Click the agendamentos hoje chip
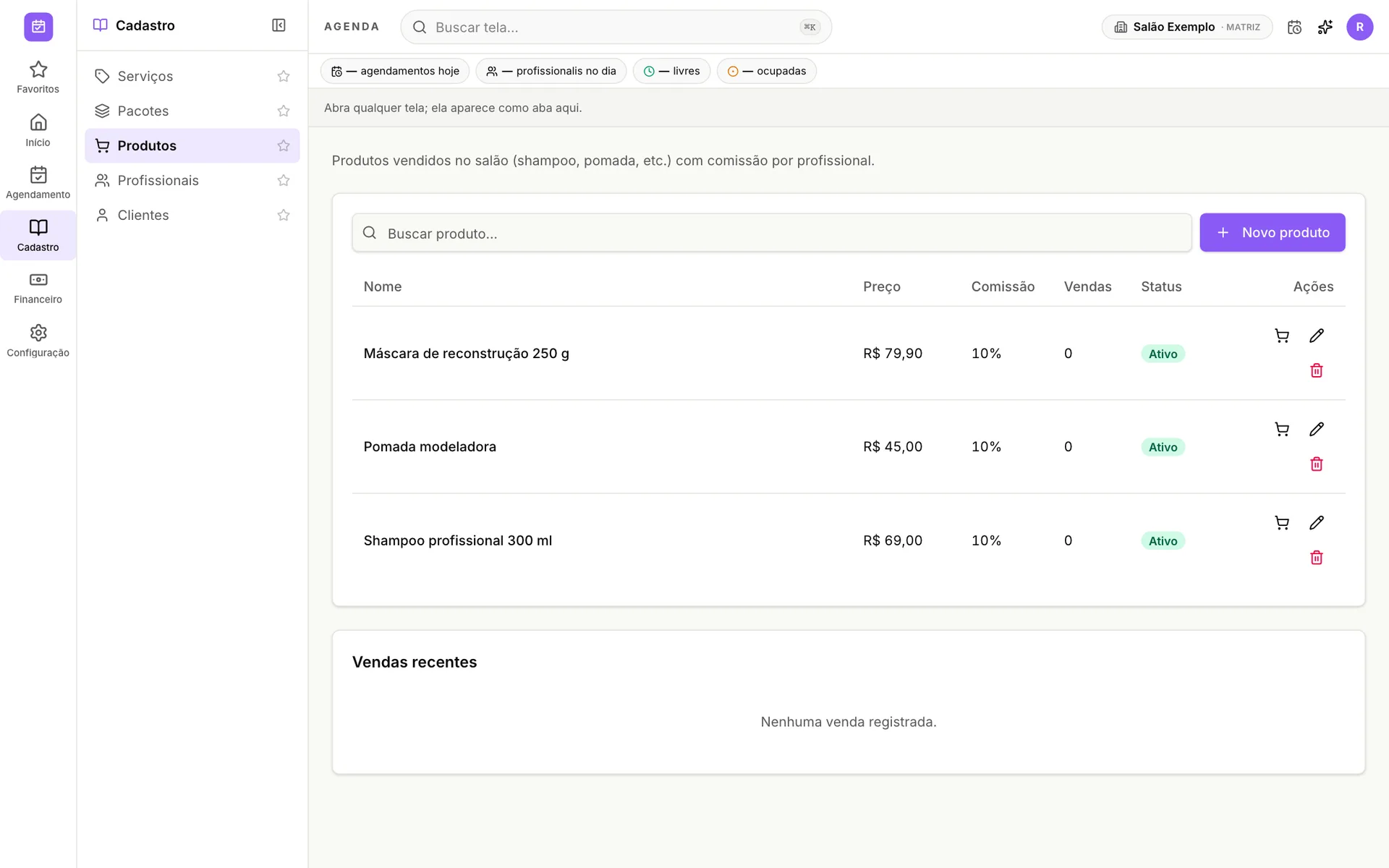1389x868 pixels. point(395,71)
